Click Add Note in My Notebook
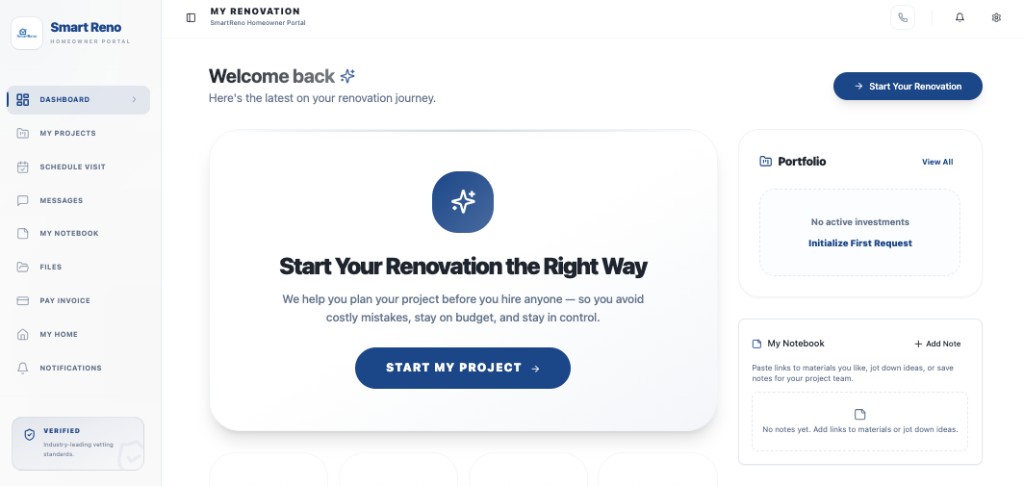This screenshot has height=486, width=1024. pyautogui.click(x=937, y=344)
